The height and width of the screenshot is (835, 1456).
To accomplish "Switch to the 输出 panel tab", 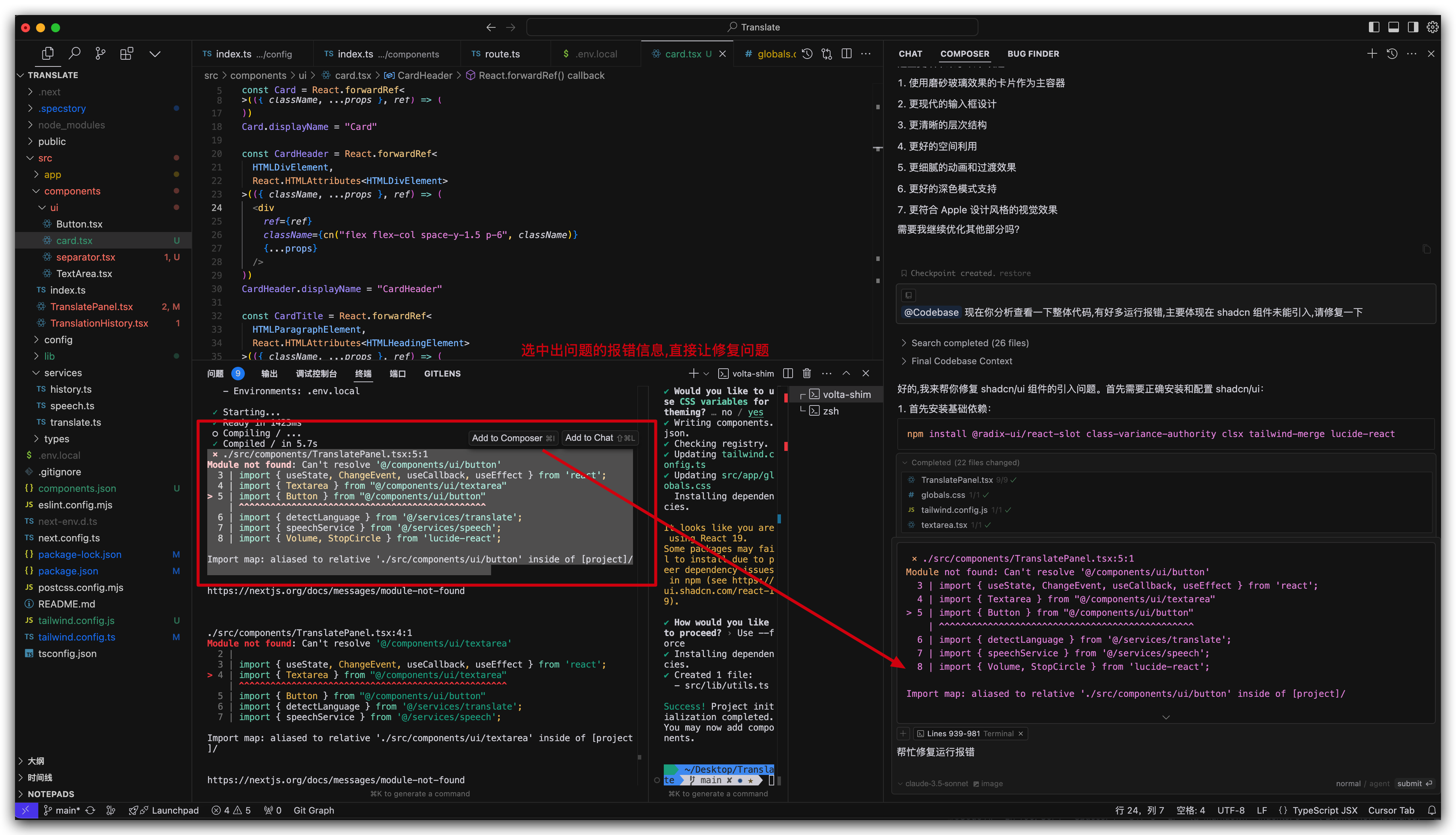I will point(269,373).
